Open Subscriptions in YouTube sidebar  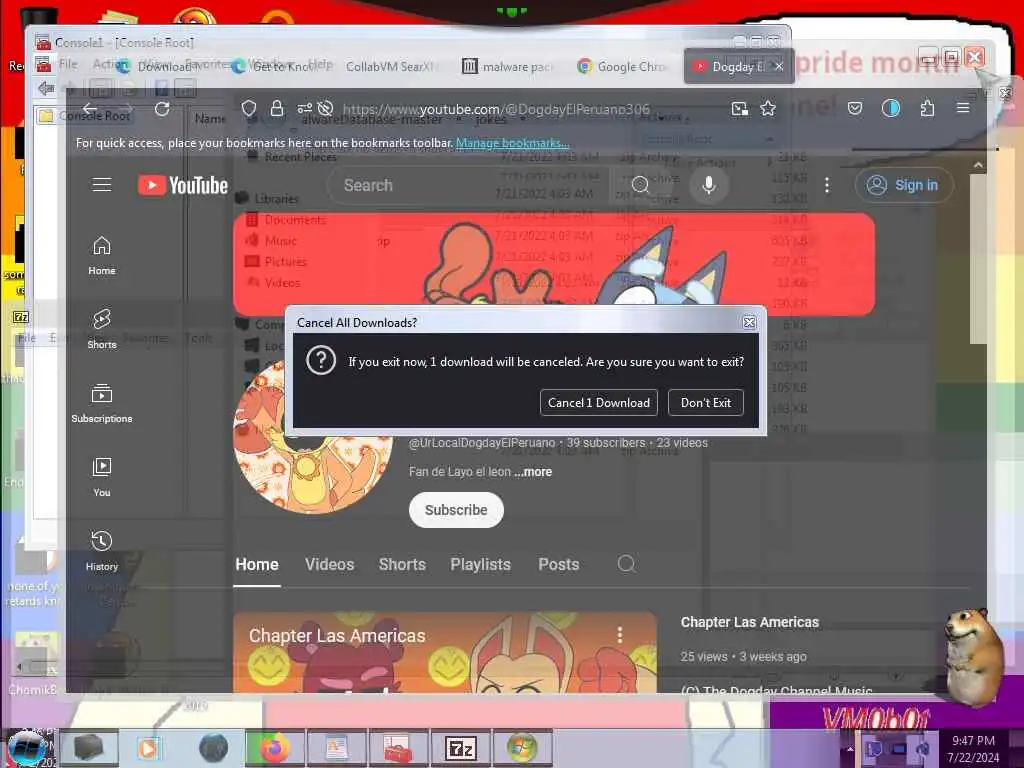point(102,404)
